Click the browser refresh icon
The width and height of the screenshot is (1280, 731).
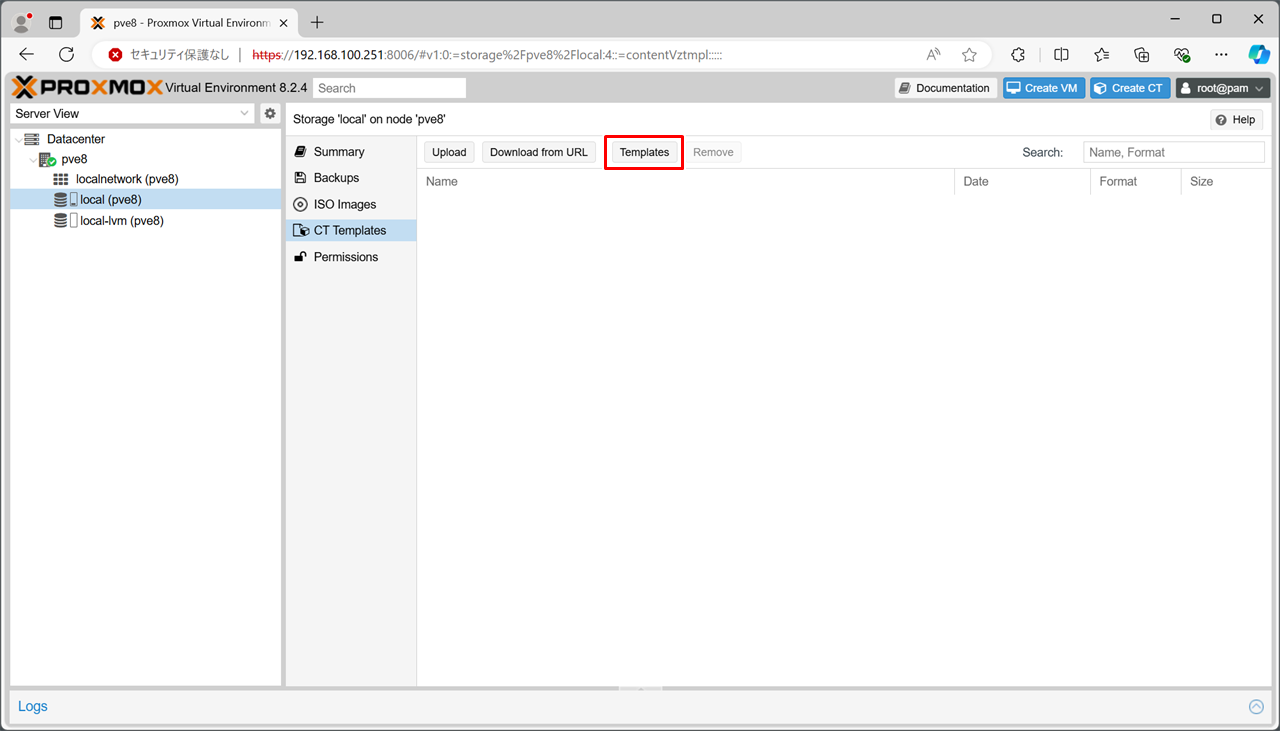click(67, 55)
